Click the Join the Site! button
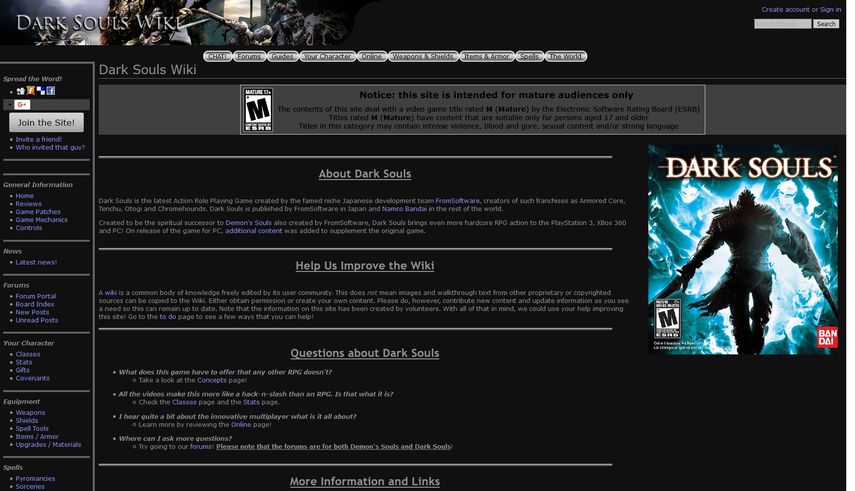Screen dimensions: 855x491 [x=46, y=122]
